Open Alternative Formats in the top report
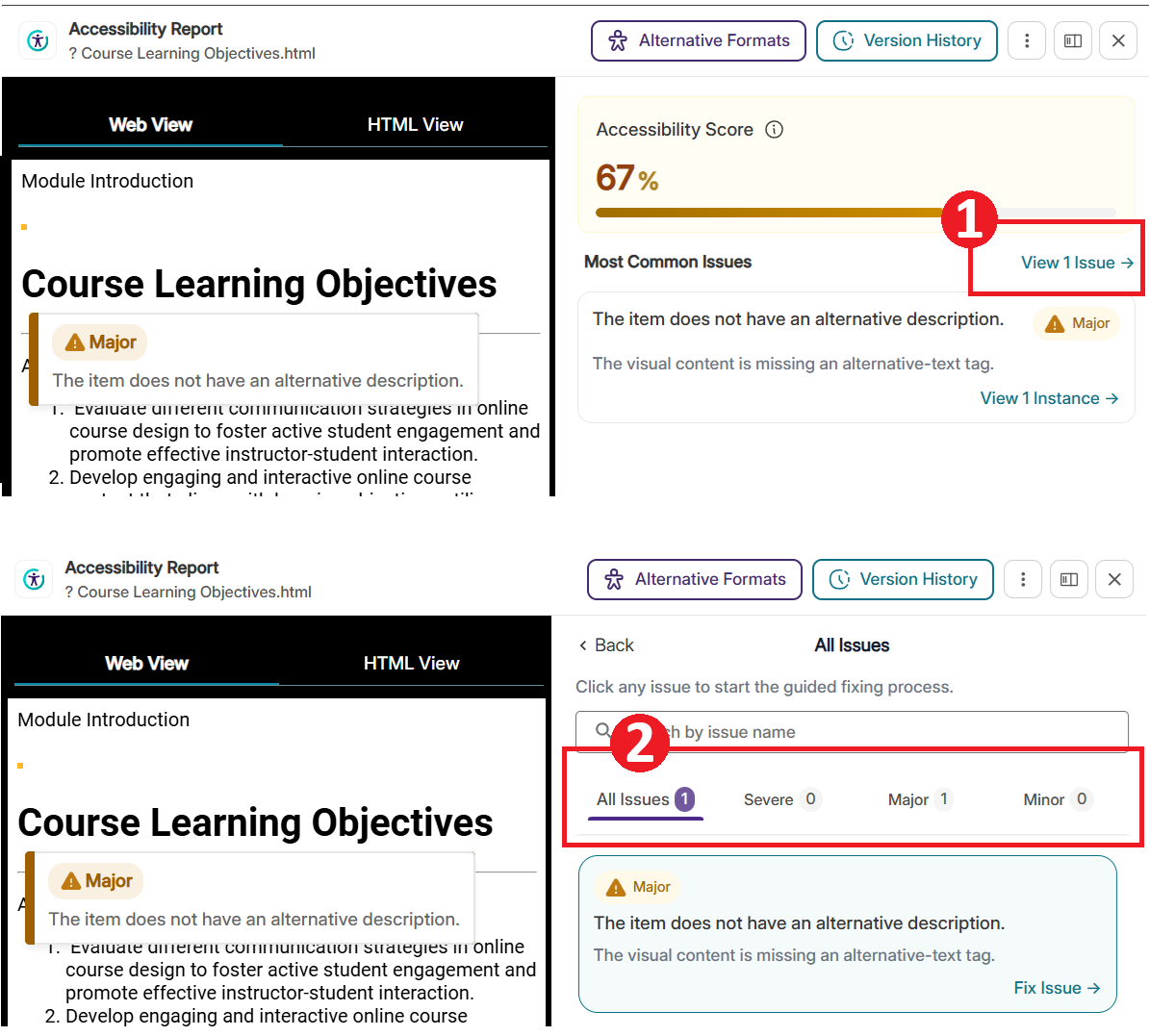Image resolution: width=1149 pixels, height=1036 pixels. [699, 40]
